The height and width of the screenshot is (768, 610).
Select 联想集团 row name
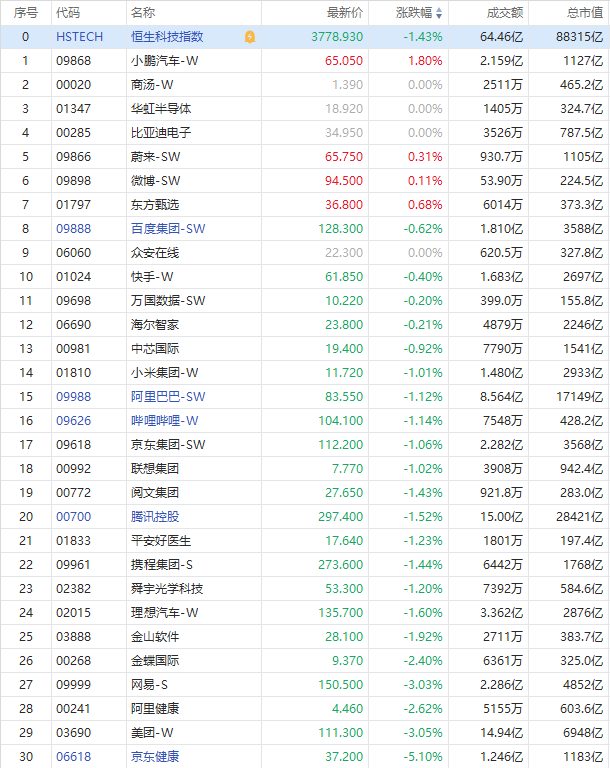(x=155, y=469)
